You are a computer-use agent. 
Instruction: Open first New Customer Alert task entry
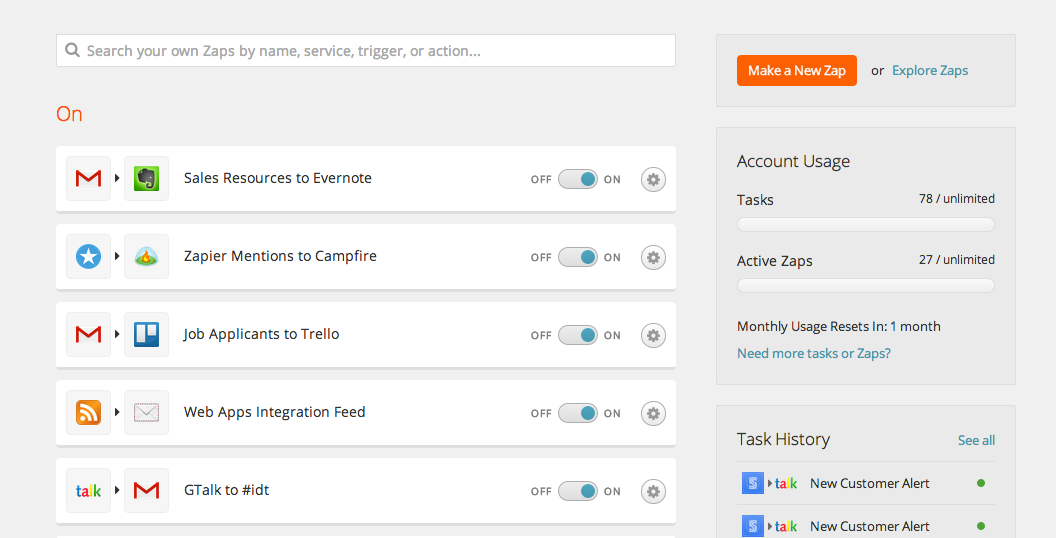[x=865, y=483]
